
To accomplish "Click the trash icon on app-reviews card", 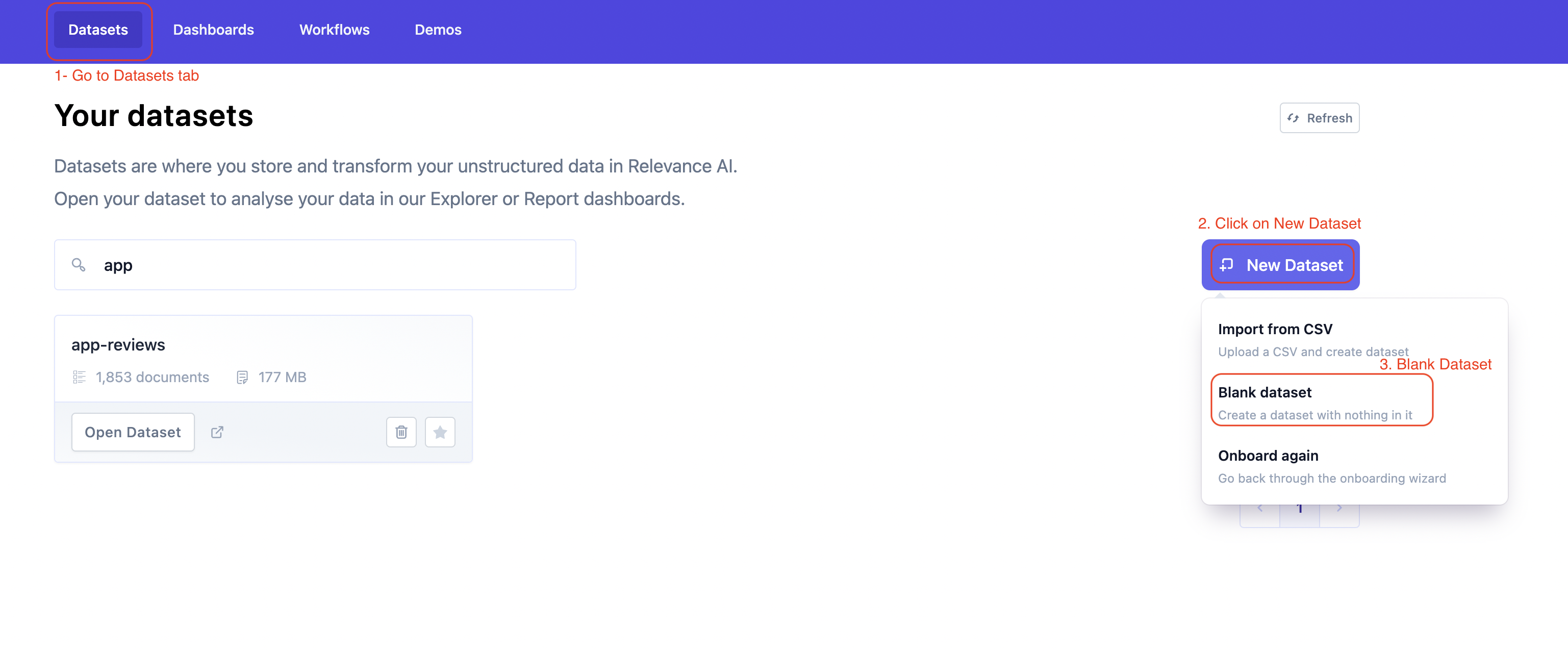I will pos(401,432).
